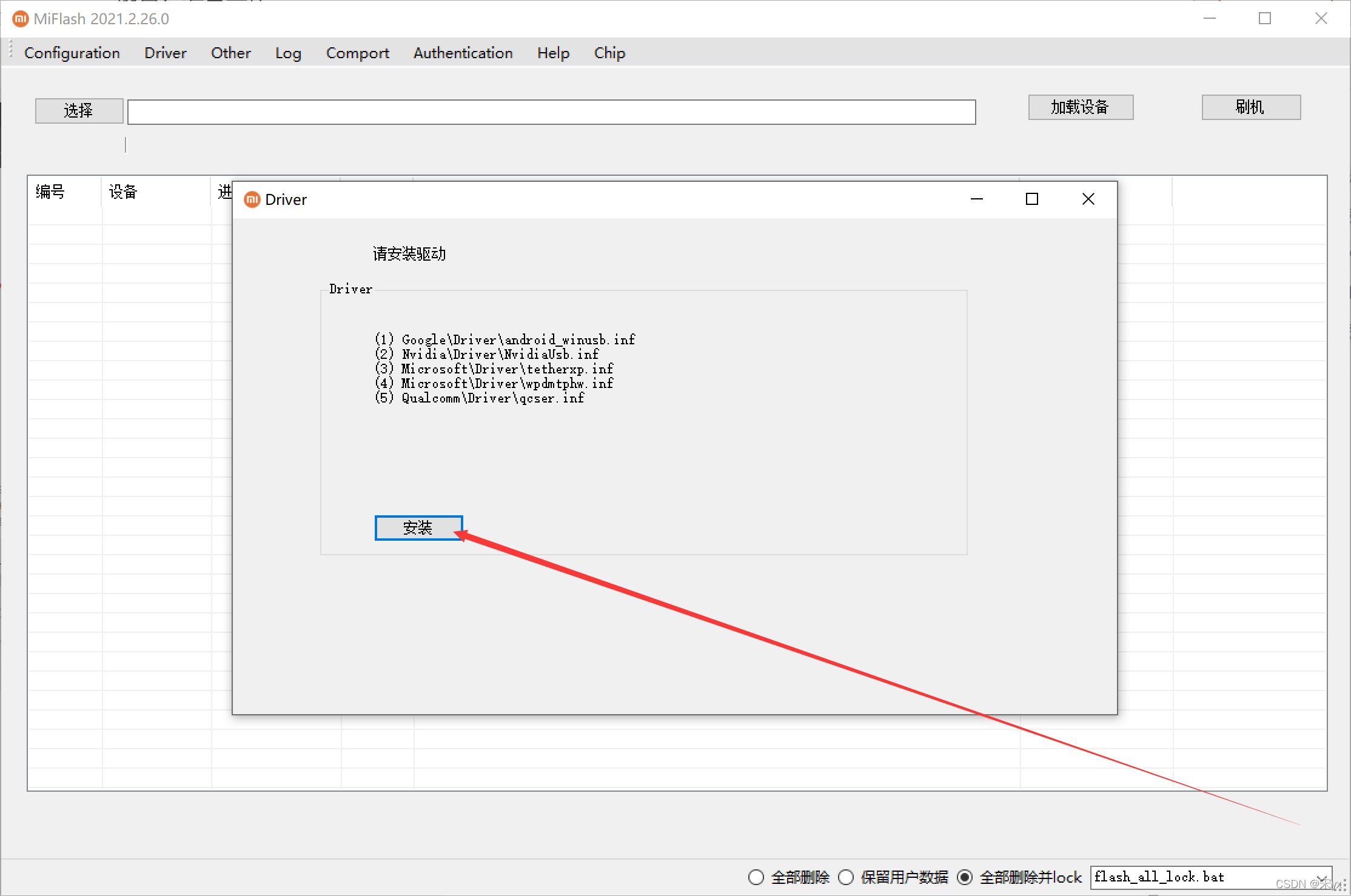Click the 安装 install button

[418, 527]
